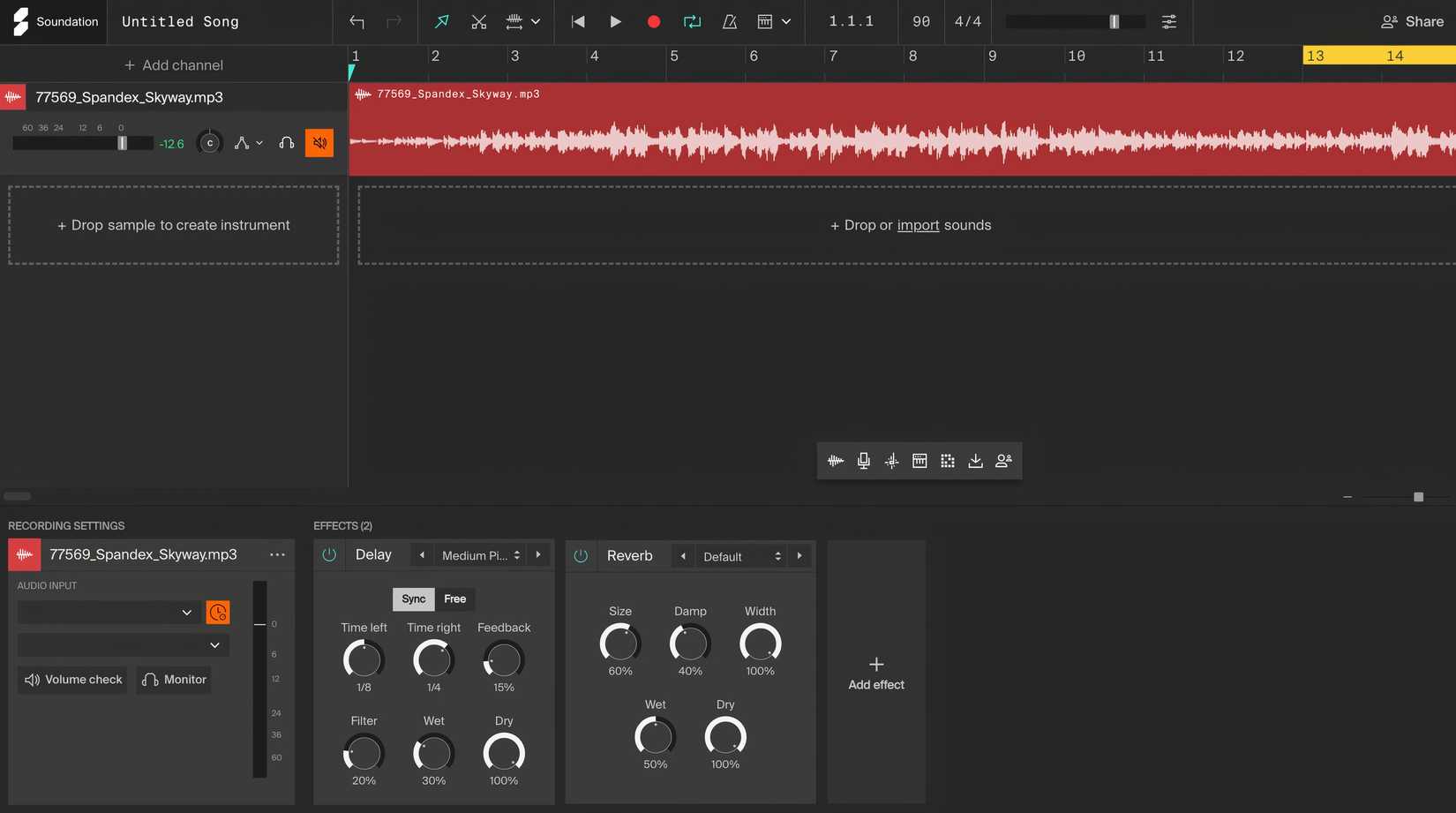1456x813 pixels.
Task: Click the track volume fader
Action: (123, 143)
